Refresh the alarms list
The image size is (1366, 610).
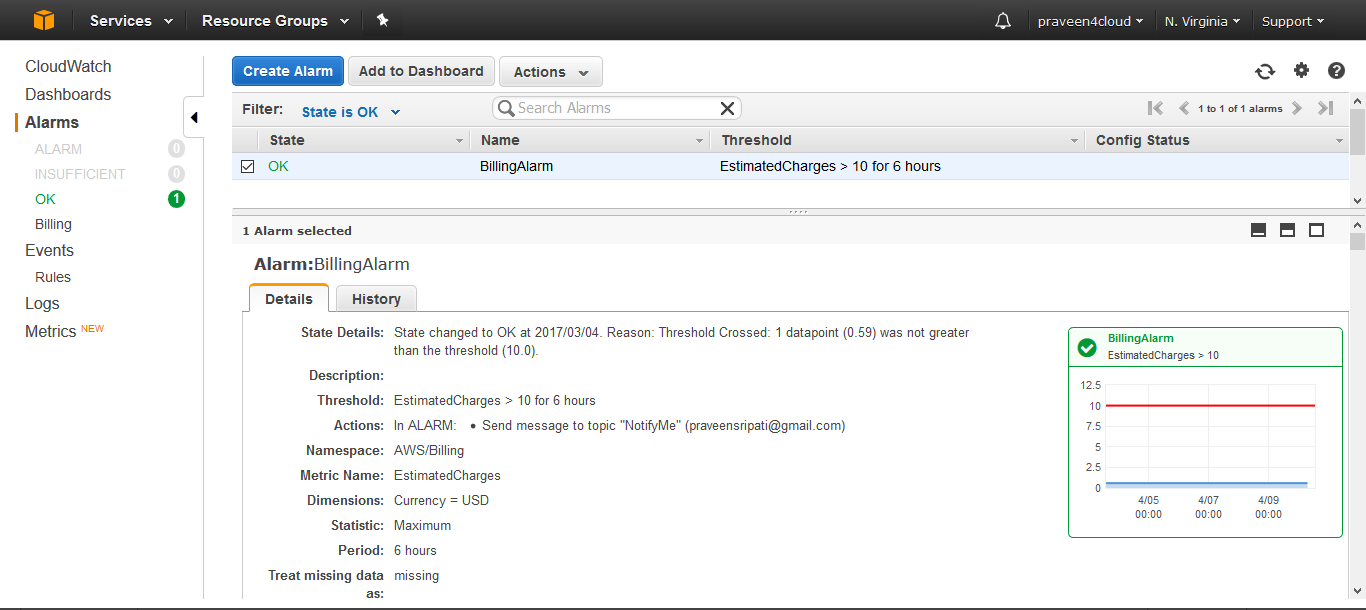[x=1265, y=71]
